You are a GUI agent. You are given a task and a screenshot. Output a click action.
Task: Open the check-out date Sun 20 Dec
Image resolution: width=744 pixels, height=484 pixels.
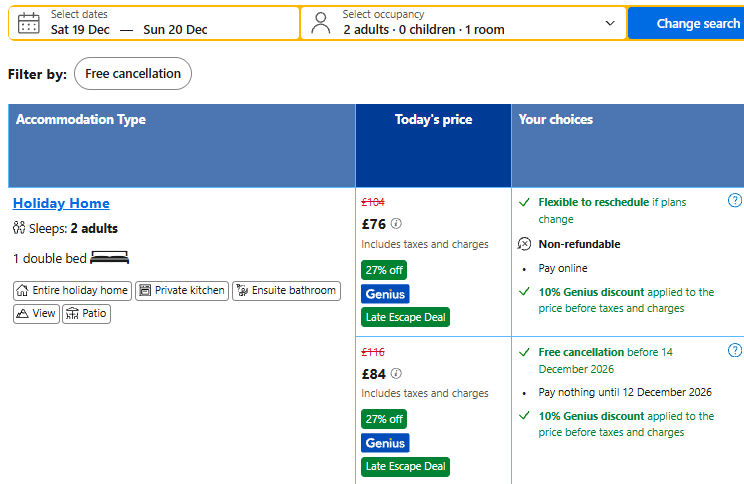(175, 29)
